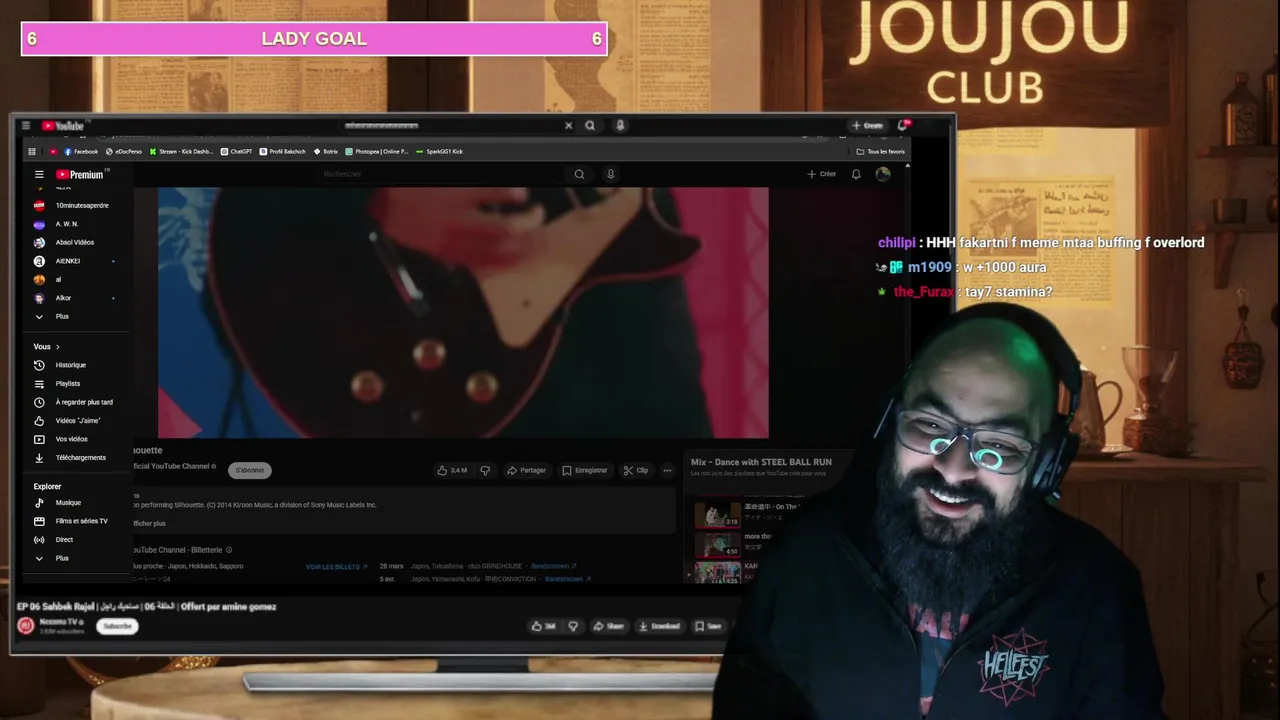Open the outer notifications bell with badge

(903, 125)
